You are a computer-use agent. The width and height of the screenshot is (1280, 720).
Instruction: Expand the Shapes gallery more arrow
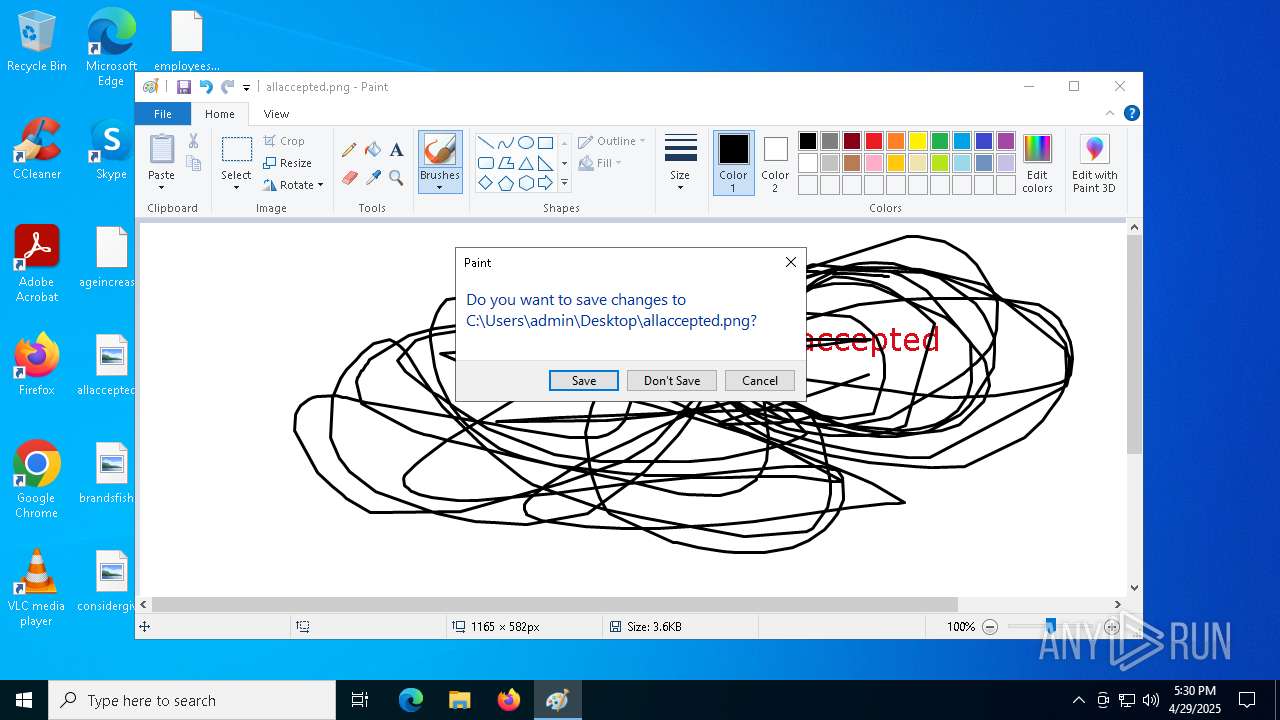564,183
